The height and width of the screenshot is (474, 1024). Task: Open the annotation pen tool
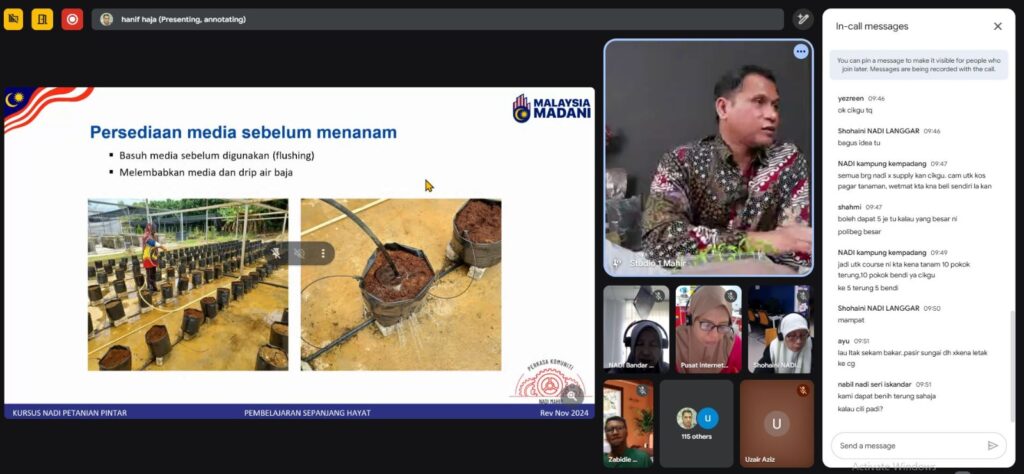click(802, 19)
